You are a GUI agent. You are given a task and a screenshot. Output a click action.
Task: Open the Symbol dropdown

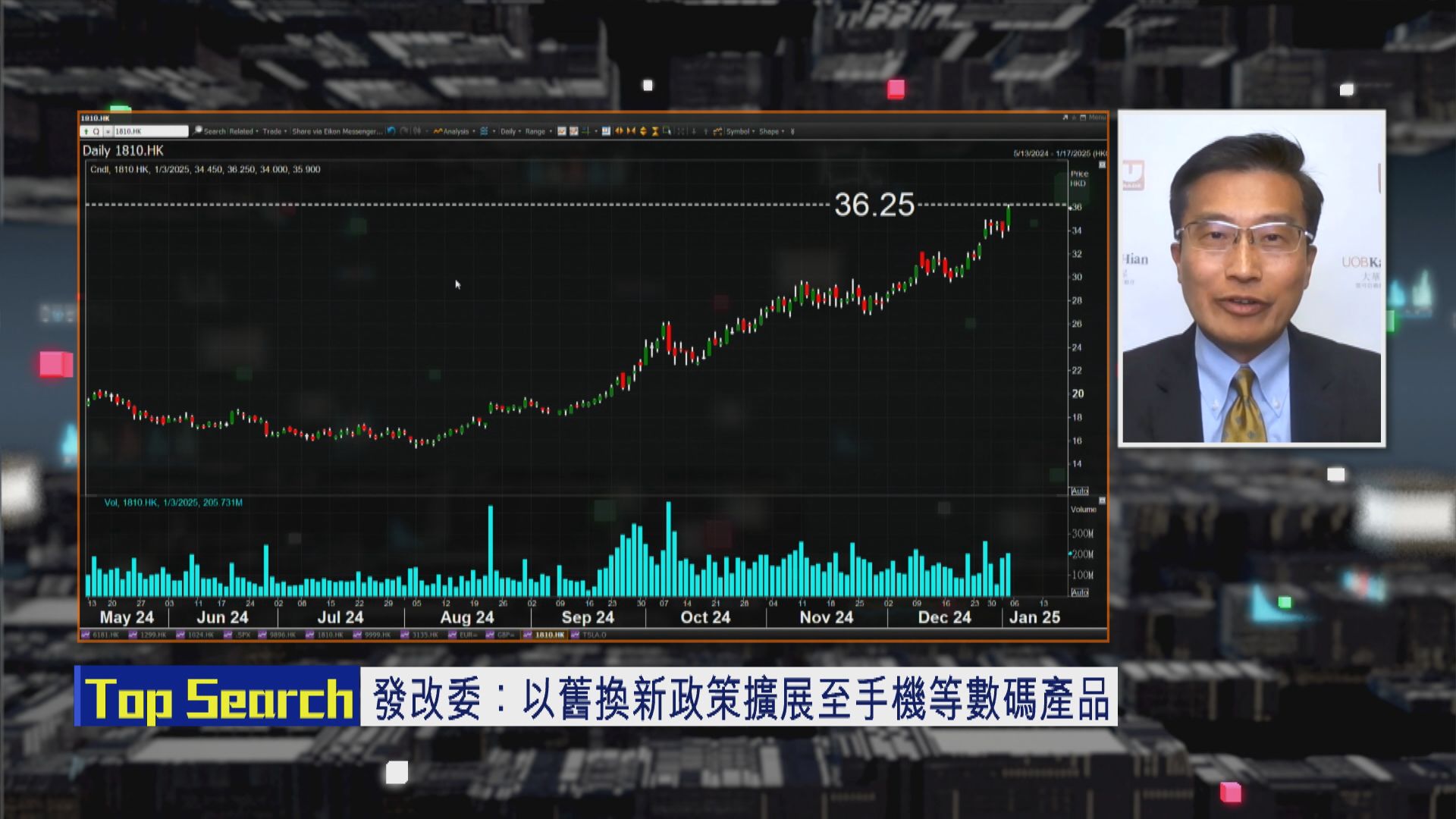[x=741, y=131]
